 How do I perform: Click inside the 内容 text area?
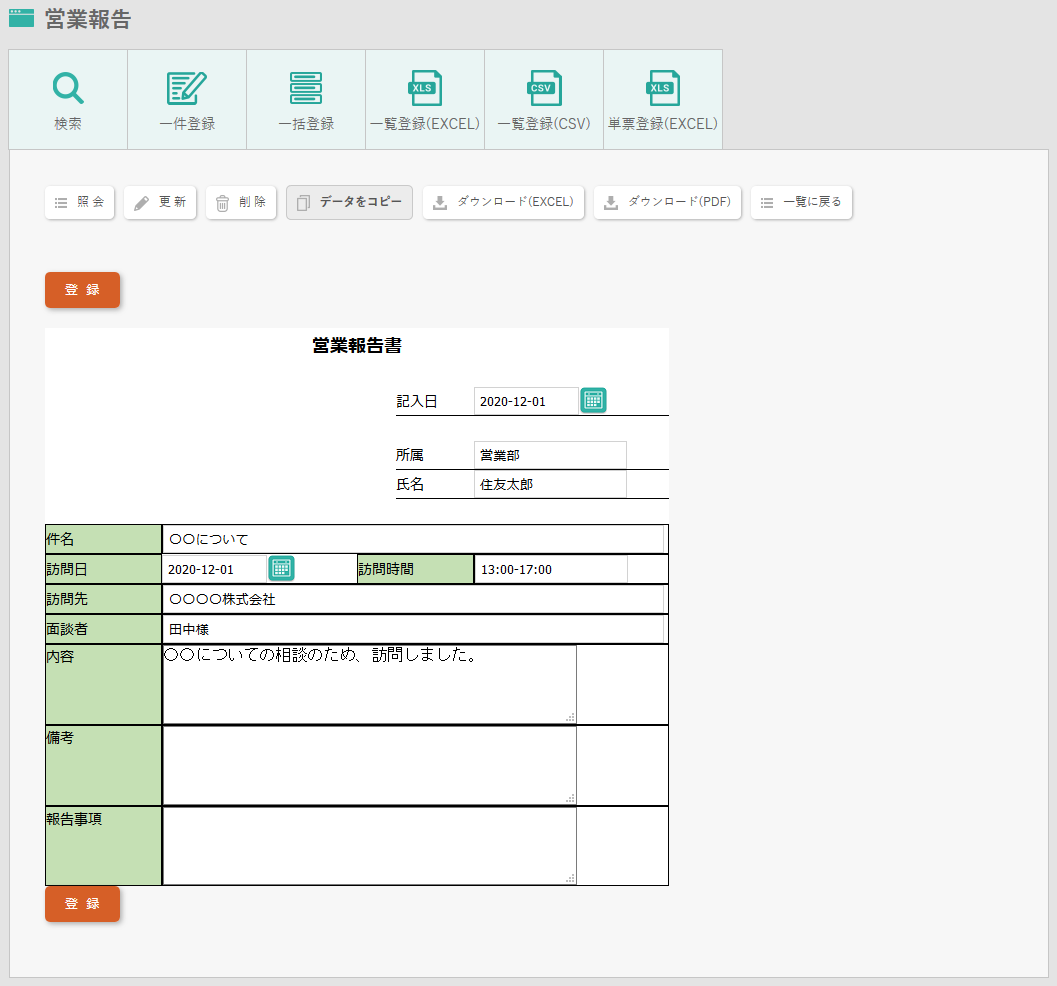(x=369, y=684)
